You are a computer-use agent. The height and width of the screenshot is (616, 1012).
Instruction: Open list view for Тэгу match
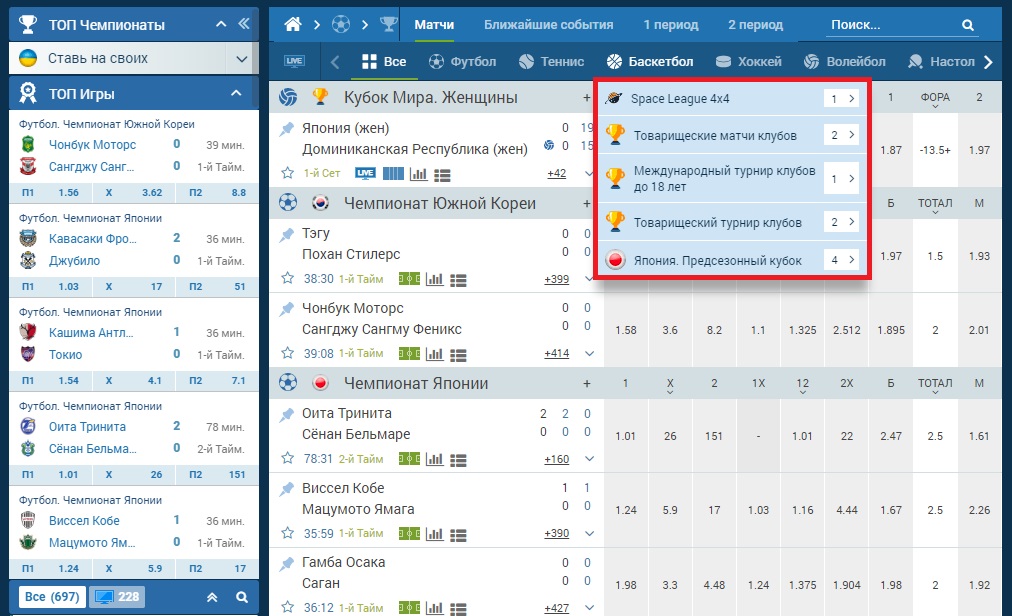[458, 280]
